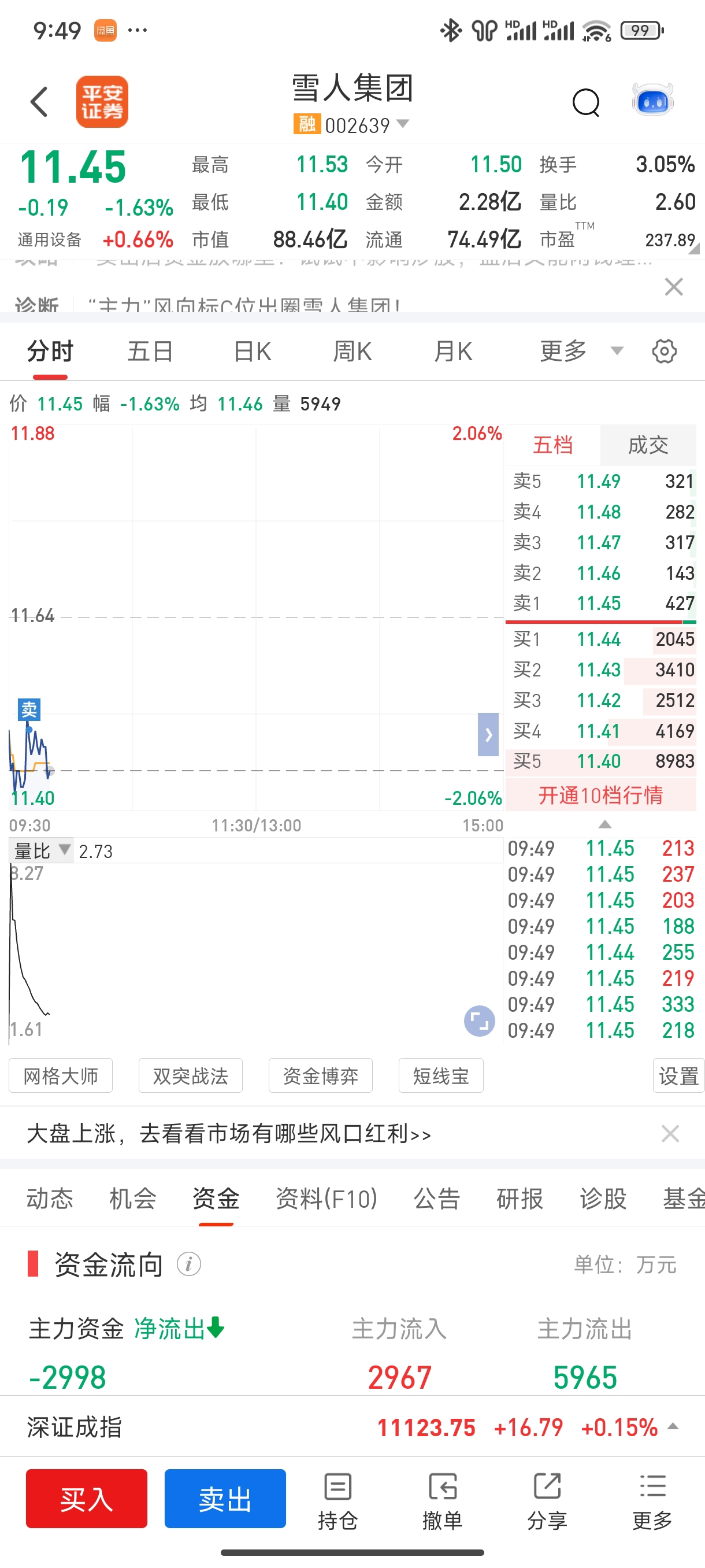
Task: Switch to the 月K chart tab
Action: 453,351
